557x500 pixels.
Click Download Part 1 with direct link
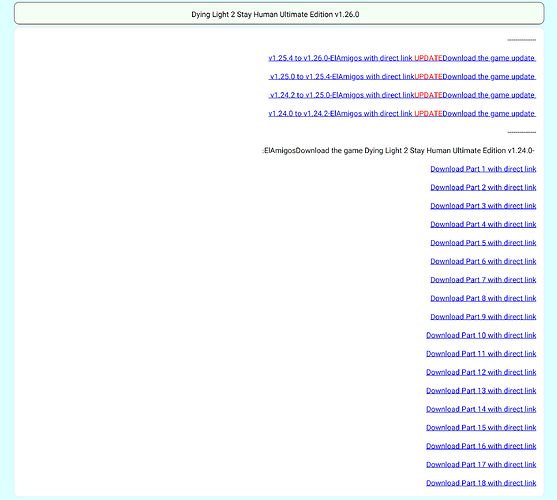click(483, 169)
